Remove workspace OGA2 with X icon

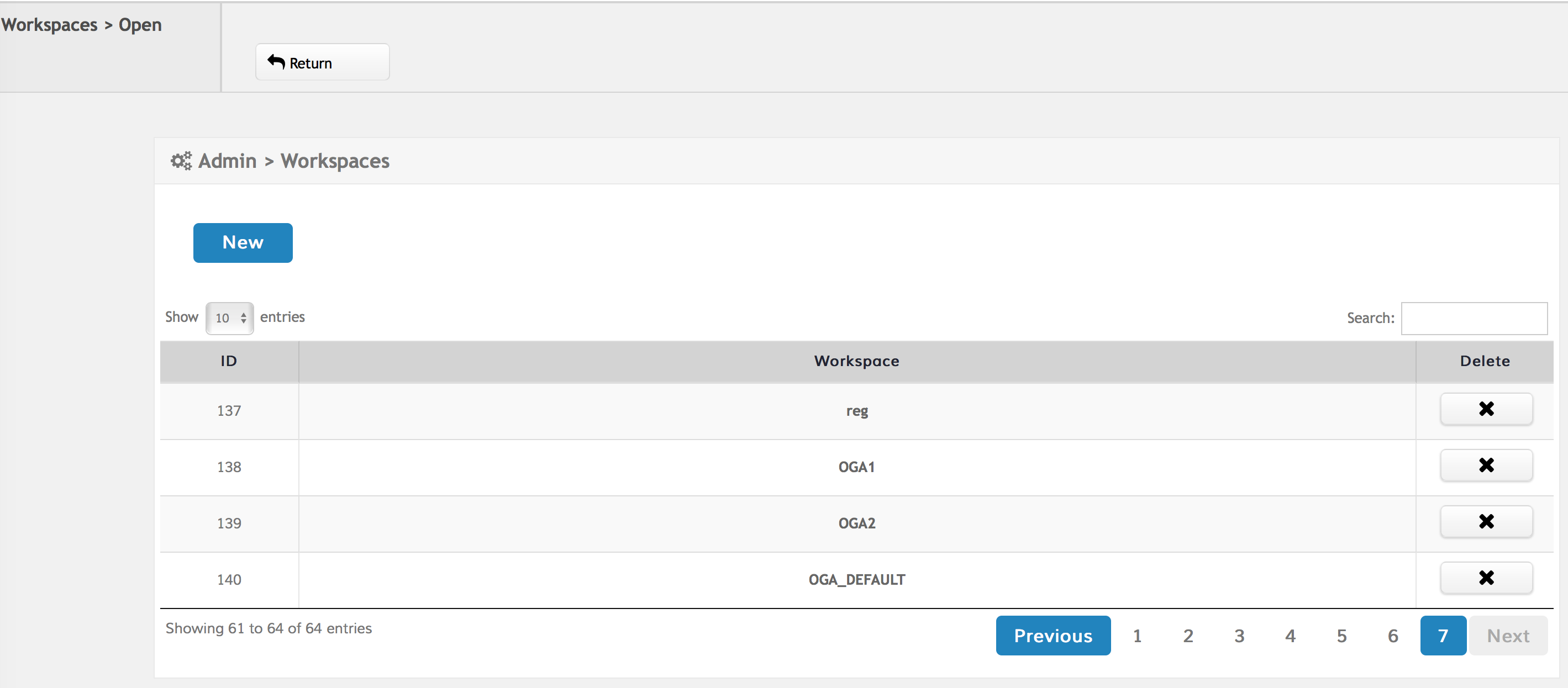(x=1485, y=521)
